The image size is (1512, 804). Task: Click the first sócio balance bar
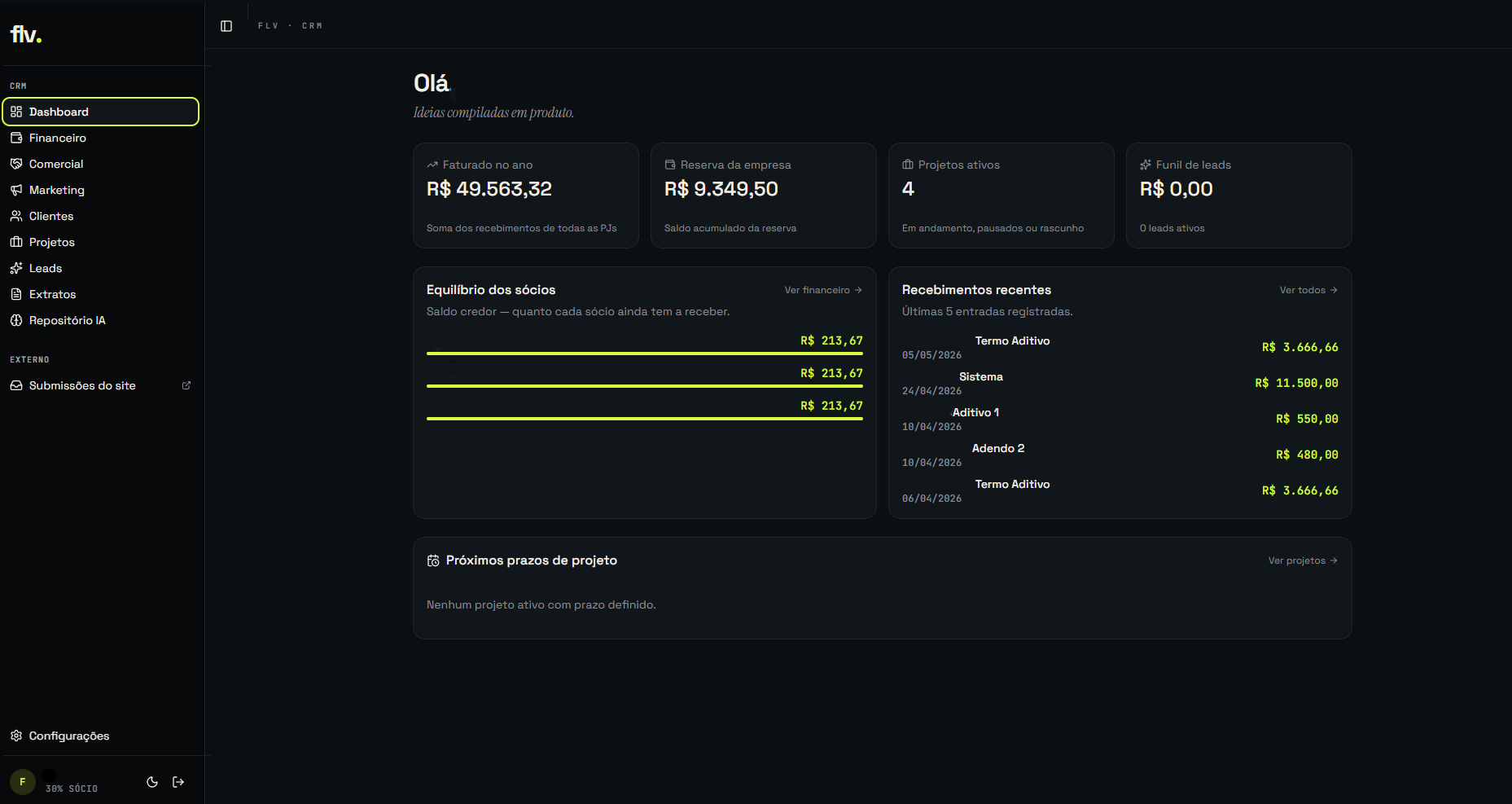click(x=645, y=354)
